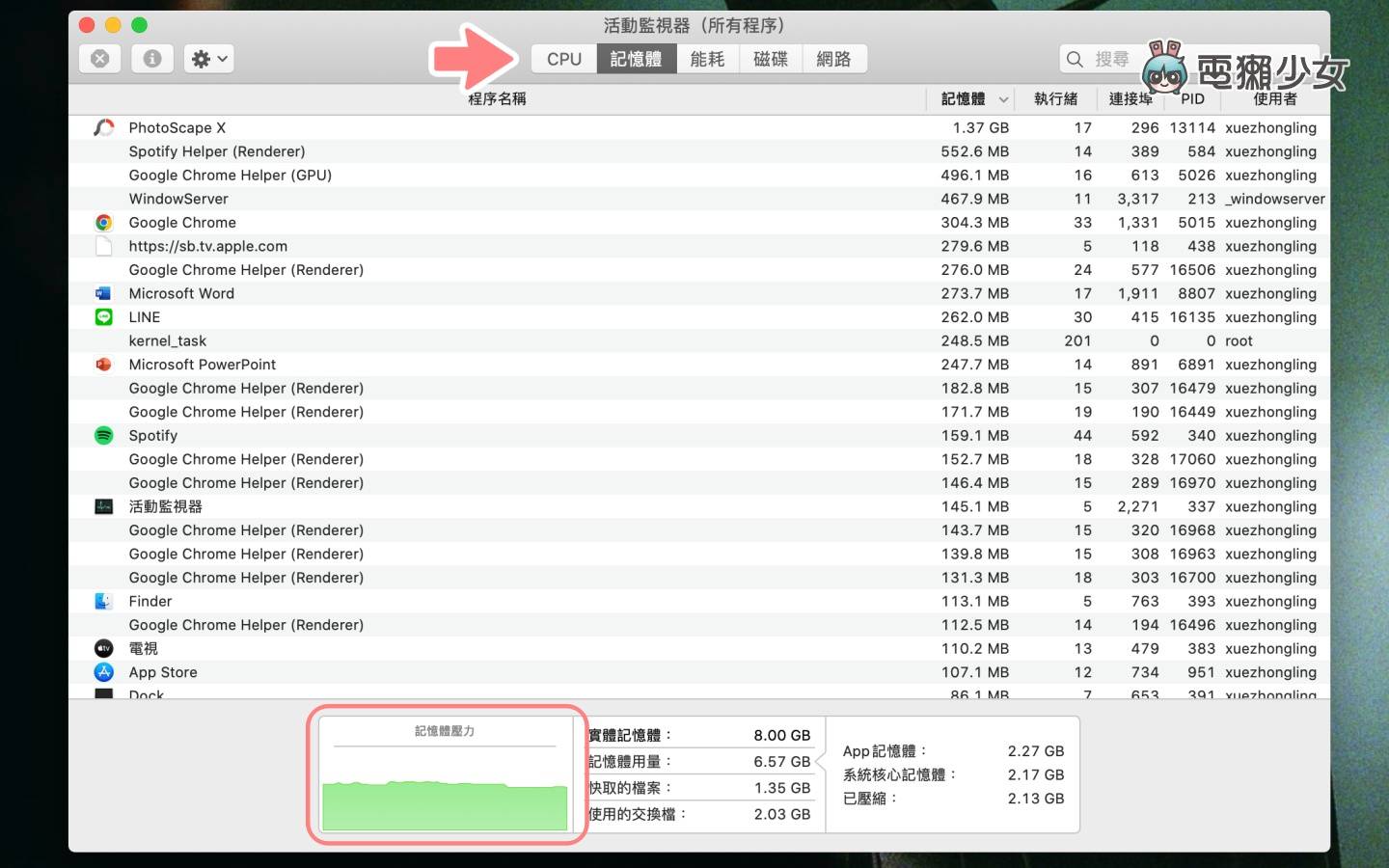Screen dimensions: 1389x868
Task: Click the 467.9 MB memory value
Action: point(975,199)
